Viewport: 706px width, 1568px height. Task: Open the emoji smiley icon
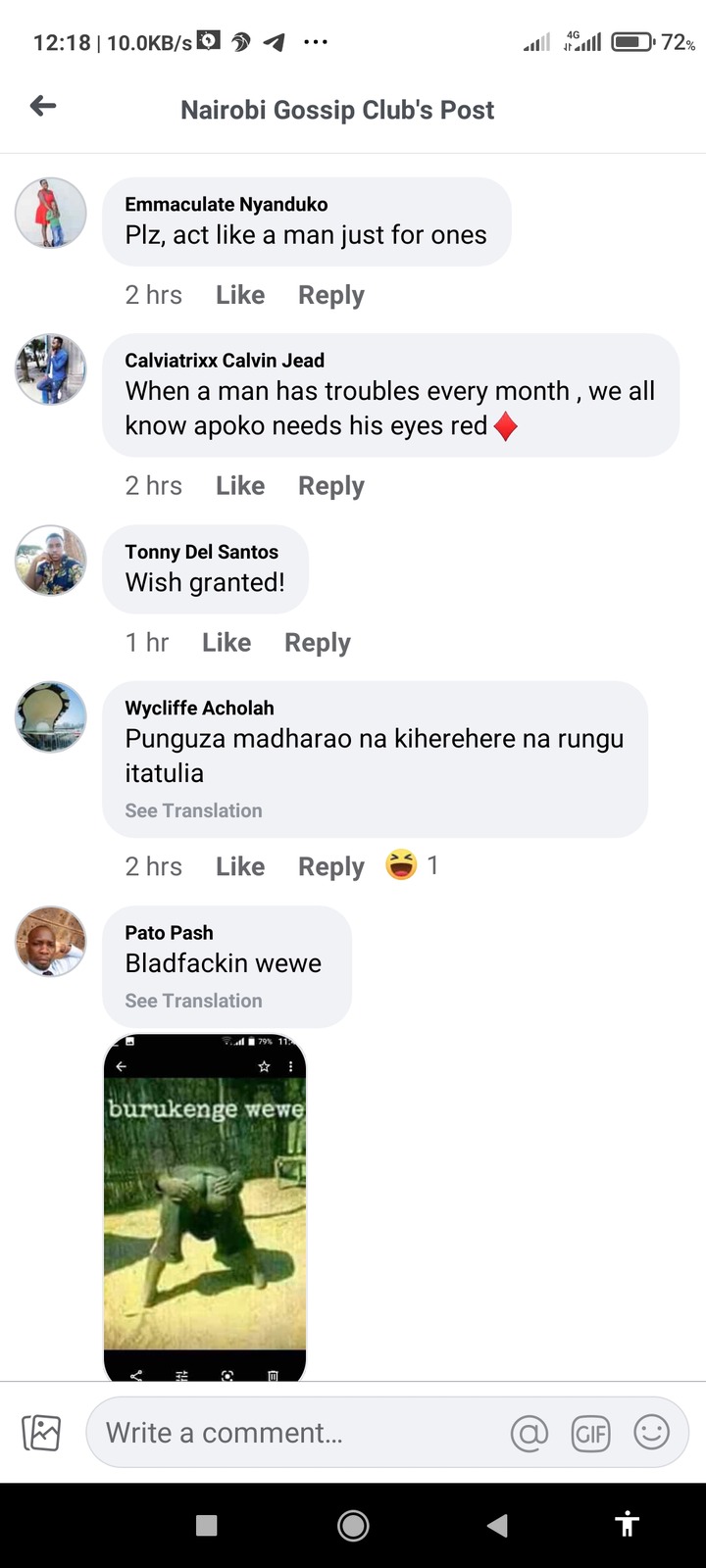tap(651, 1433)
